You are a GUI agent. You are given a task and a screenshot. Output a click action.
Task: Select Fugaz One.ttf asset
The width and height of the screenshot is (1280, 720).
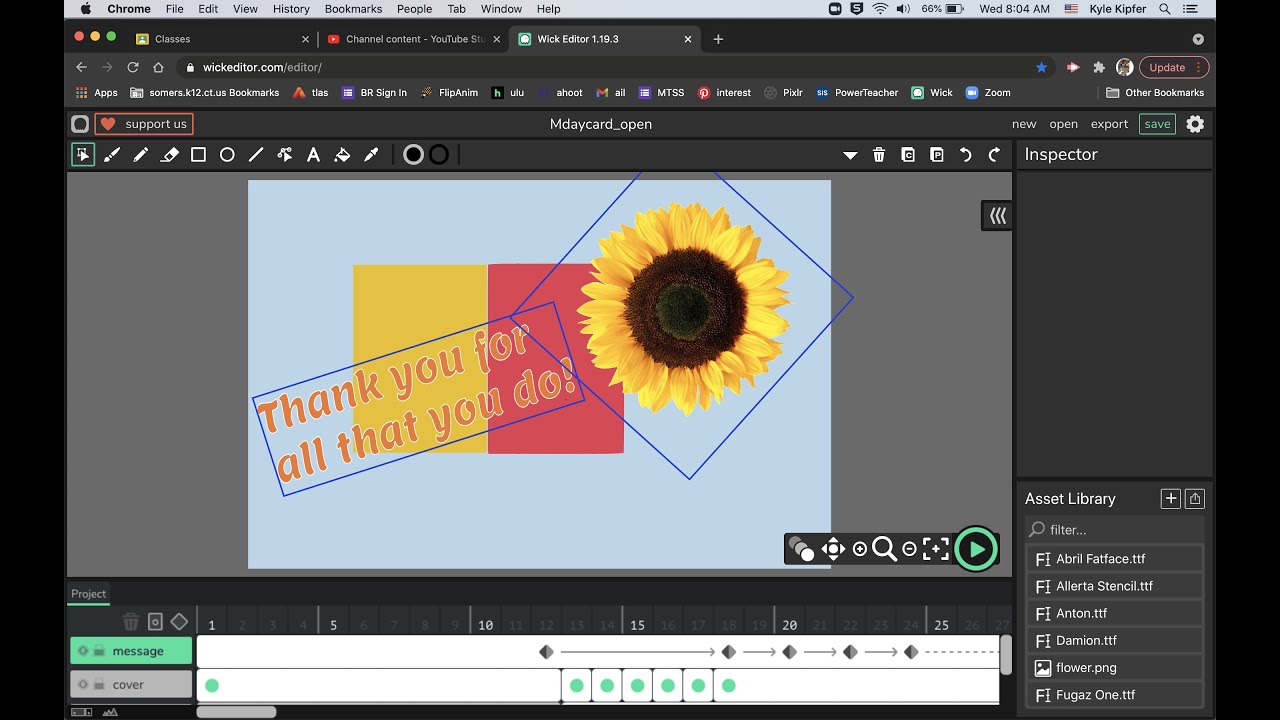click(1115, 694)
